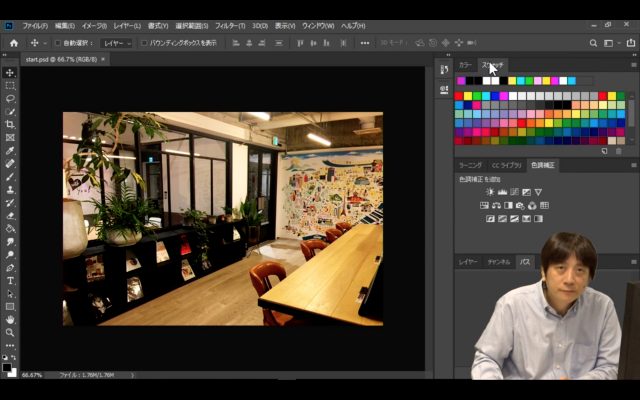Open the collapsed History panel icon
The width and height of the screenshot is (640, 400).
444,70
